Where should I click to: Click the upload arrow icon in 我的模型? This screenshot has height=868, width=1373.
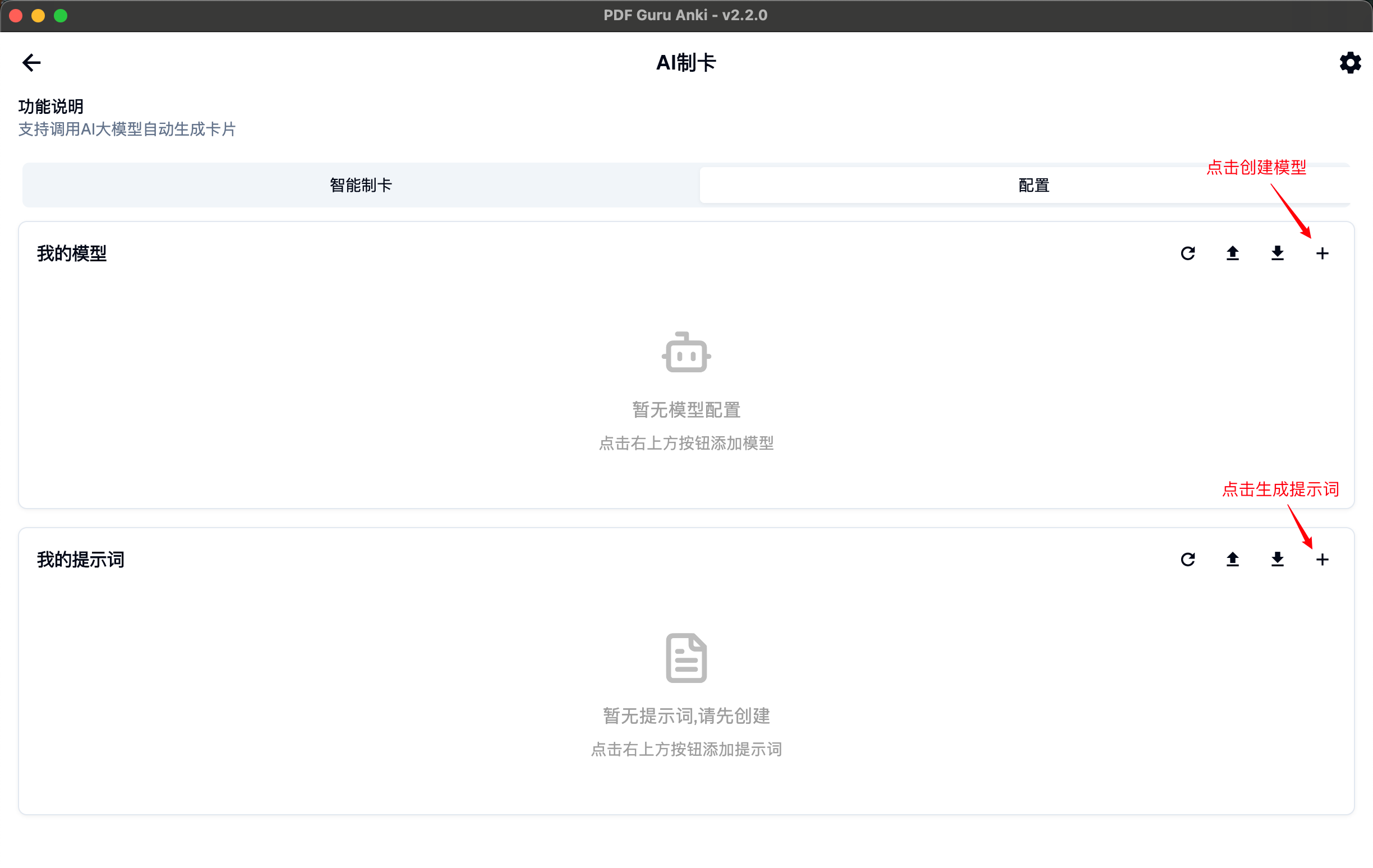click(1232, 253)
